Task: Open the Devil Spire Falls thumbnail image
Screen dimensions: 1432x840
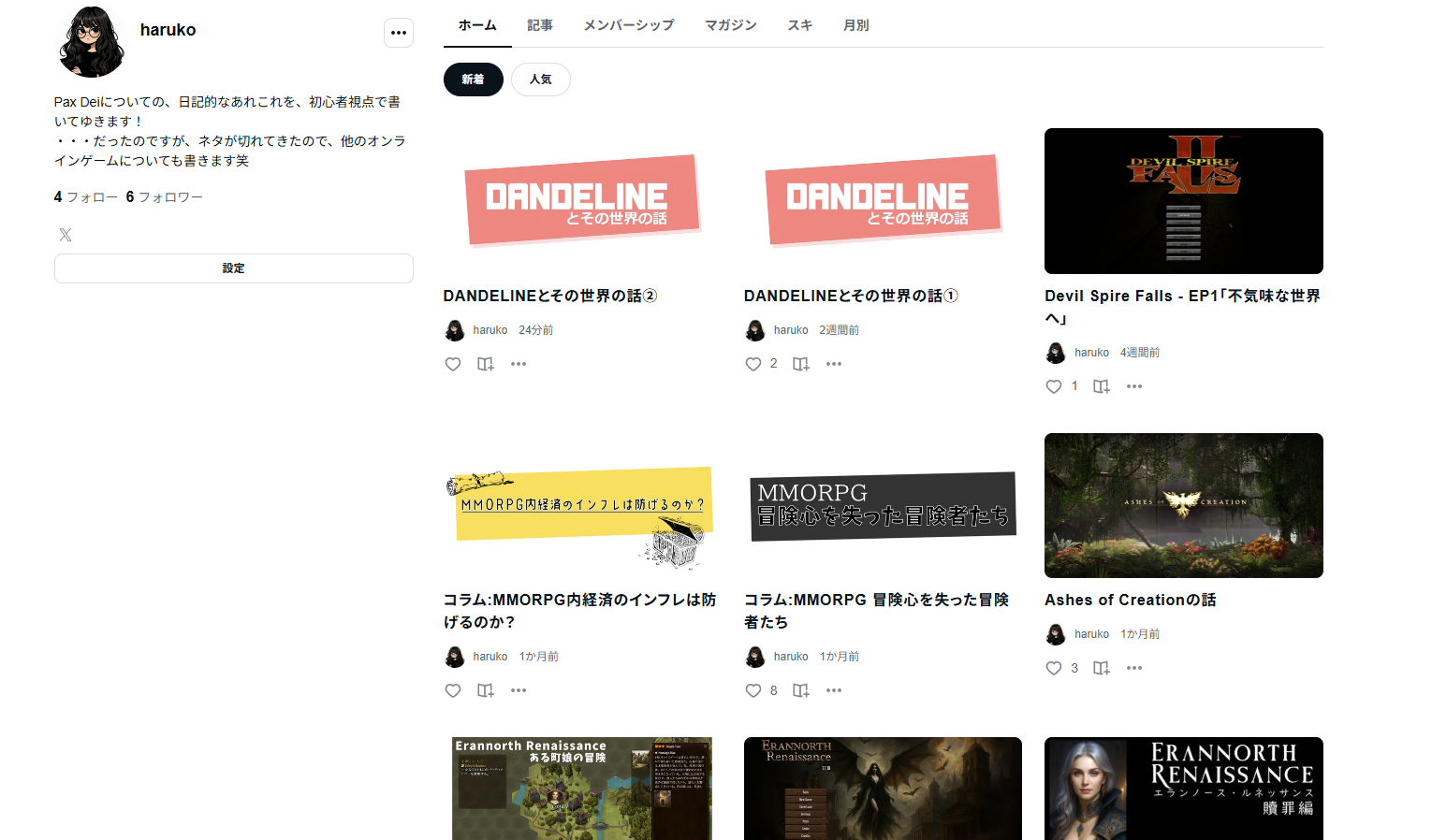Action: 1183,201
